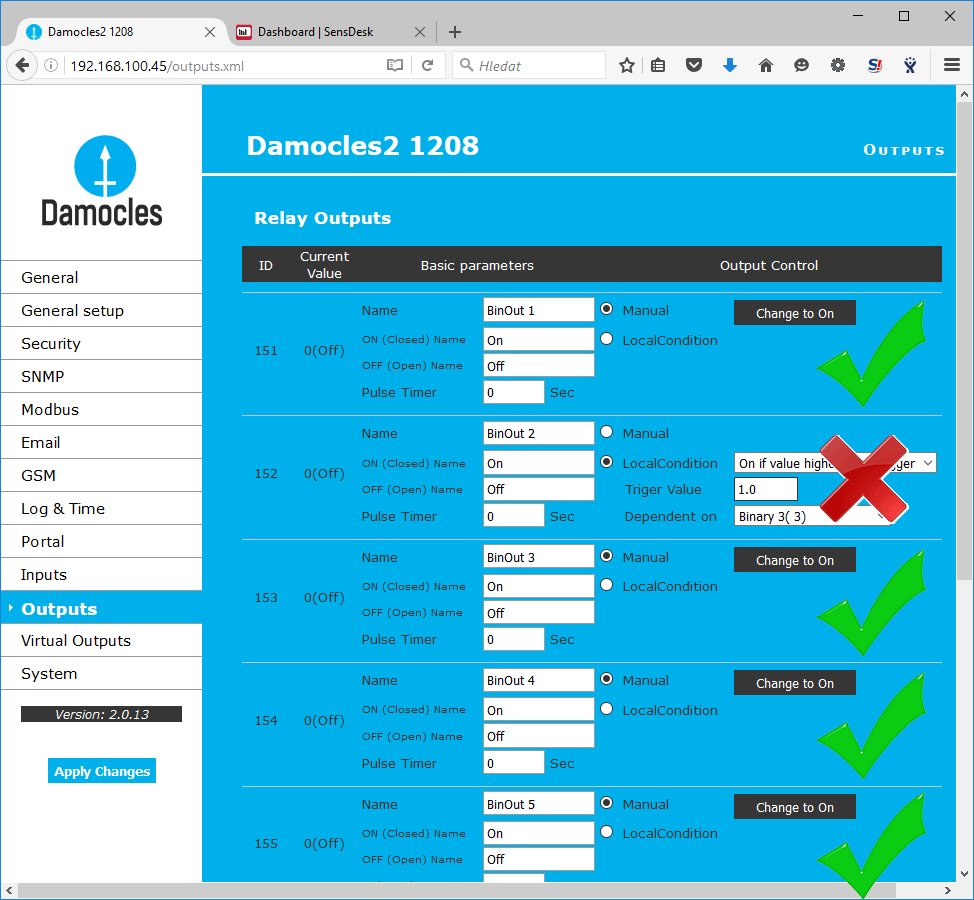Minimize the browser window
Screen dimensions: 974x900
858,16
